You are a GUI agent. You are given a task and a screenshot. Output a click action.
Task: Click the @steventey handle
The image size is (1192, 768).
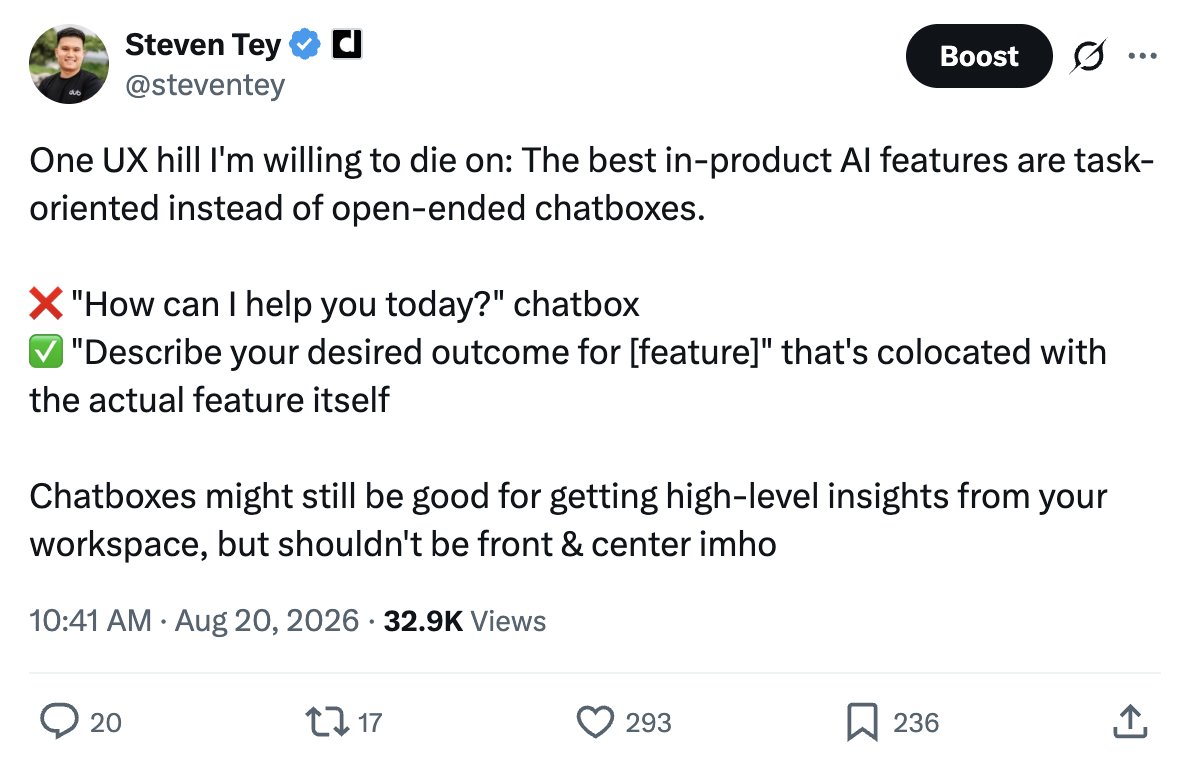pyautogui.click(x=204, y=84)
